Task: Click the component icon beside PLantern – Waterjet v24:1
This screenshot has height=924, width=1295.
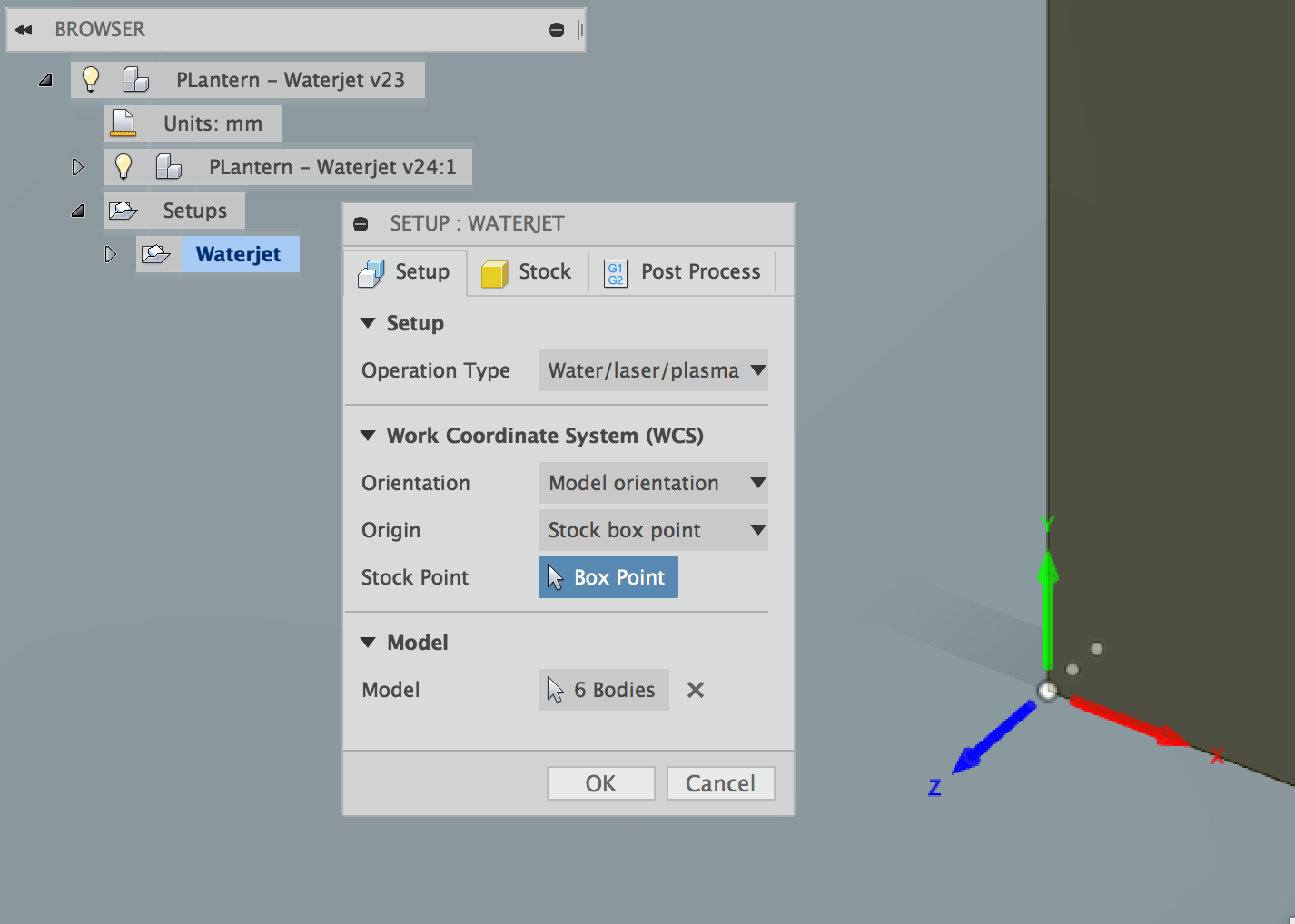Action: tap(168, 167)
